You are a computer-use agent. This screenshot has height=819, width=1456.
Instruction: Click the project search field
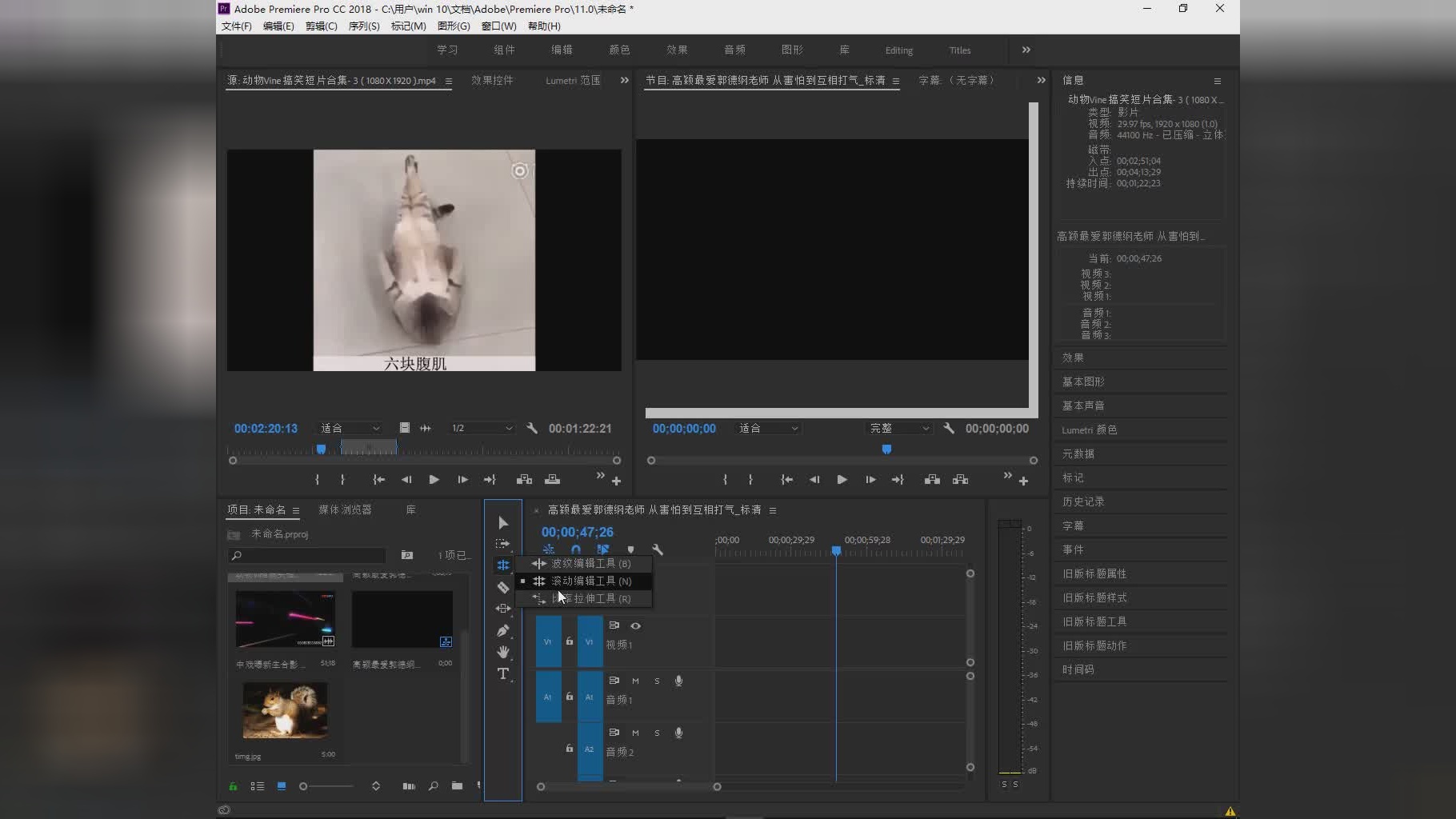click(x=306, y=555)
